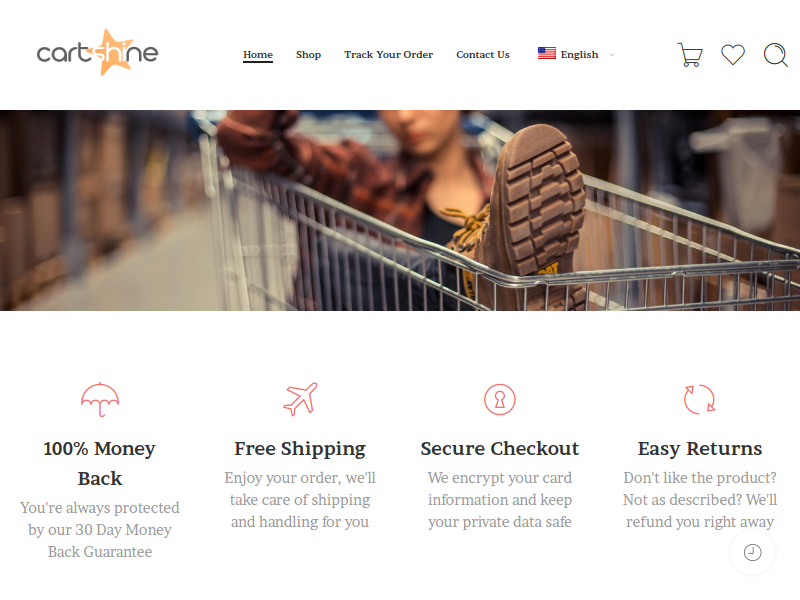Image resolution: width=800 pixels, height=600 pixels.
Task: Click the cartshine logo
Action: click(97, 53)
